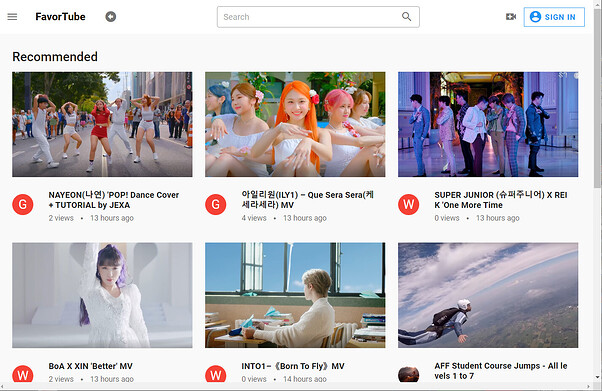The width and height of the screenshot is (602, 391).
Task: Open the hamburger menu
Action: [12, 17]
